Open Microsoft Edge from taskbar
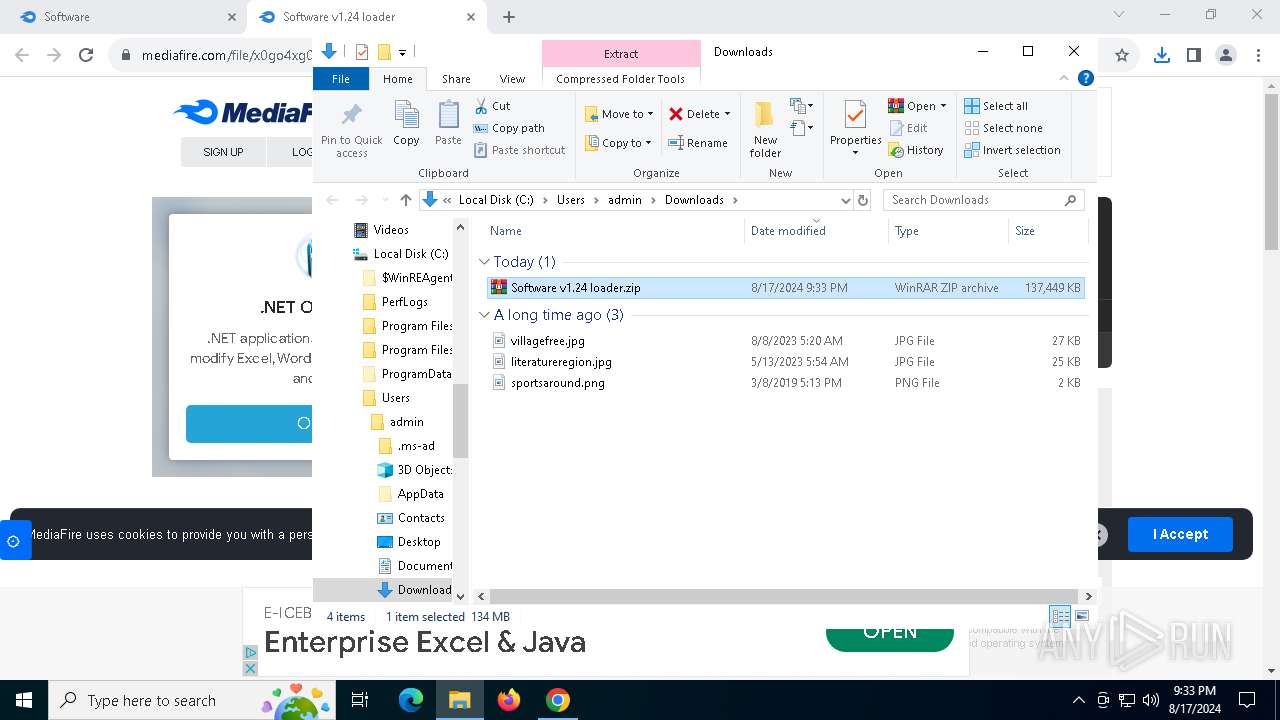Image resolution: width=1280 pixels, height=720 pixels. pyautogui.click(x=411, y=700)
